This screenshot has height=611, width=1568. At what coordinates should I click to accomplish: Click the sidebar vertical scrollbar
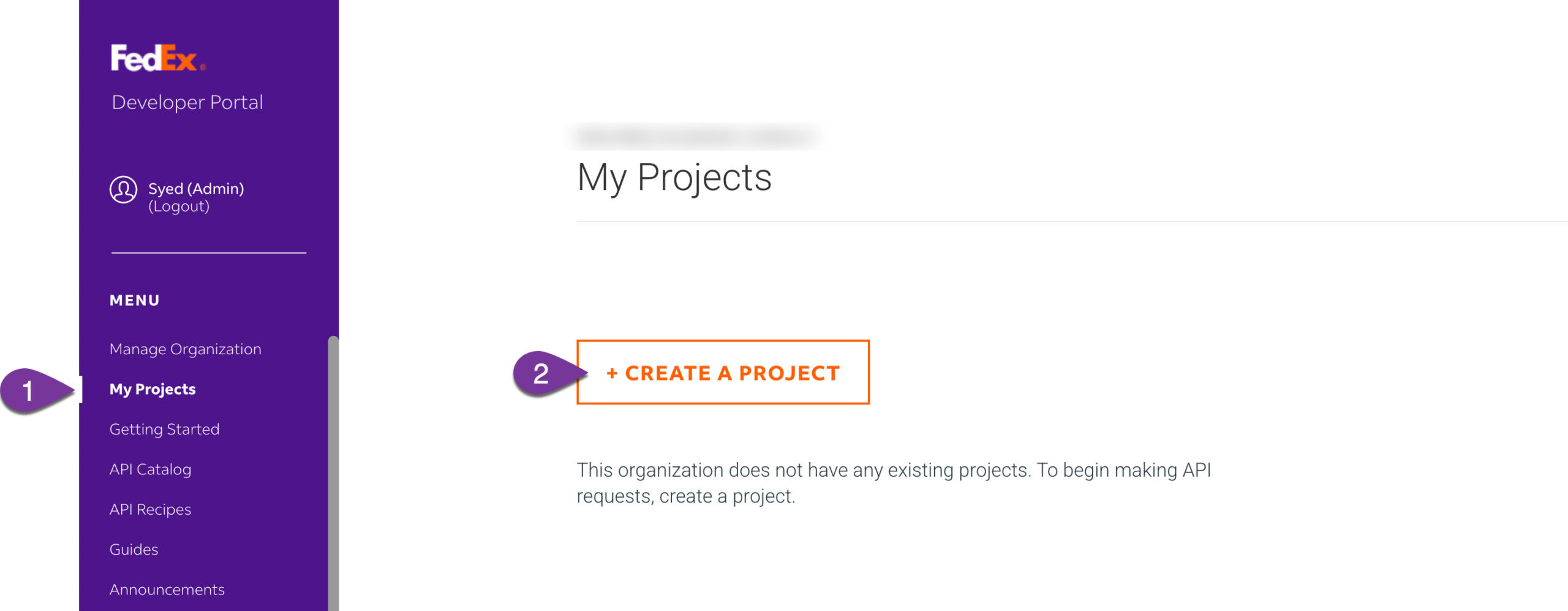coord(333,472)
